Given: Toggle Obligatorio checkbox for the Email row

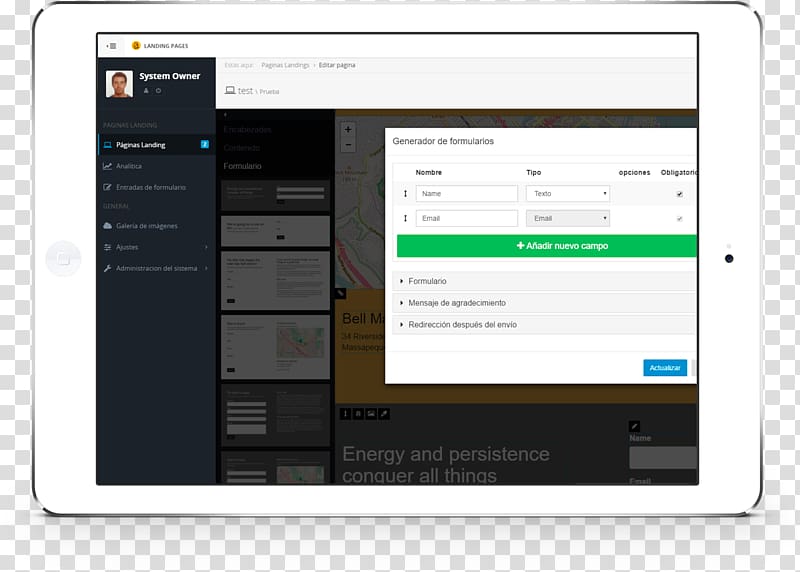Looking at the screenshot, I should coord(680,218).
